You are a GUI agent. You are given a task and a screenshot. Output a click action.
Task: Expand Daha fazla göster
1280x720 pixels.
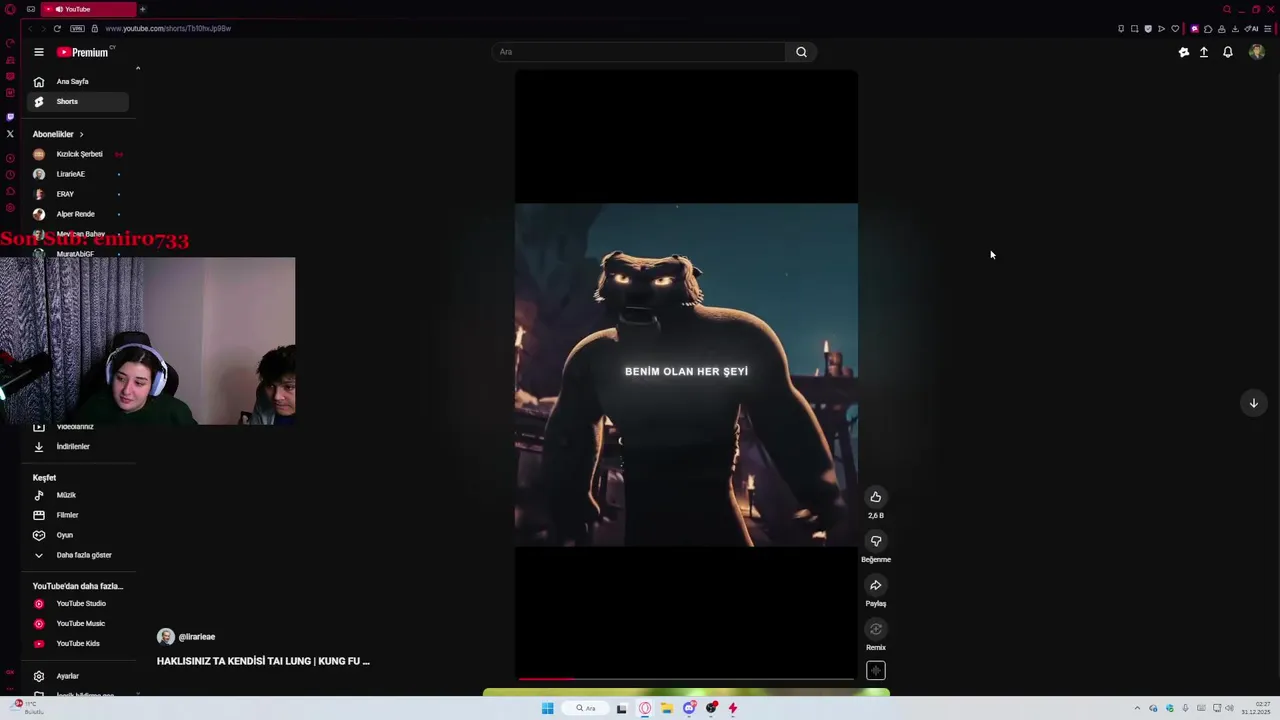(x=78, y=555)
